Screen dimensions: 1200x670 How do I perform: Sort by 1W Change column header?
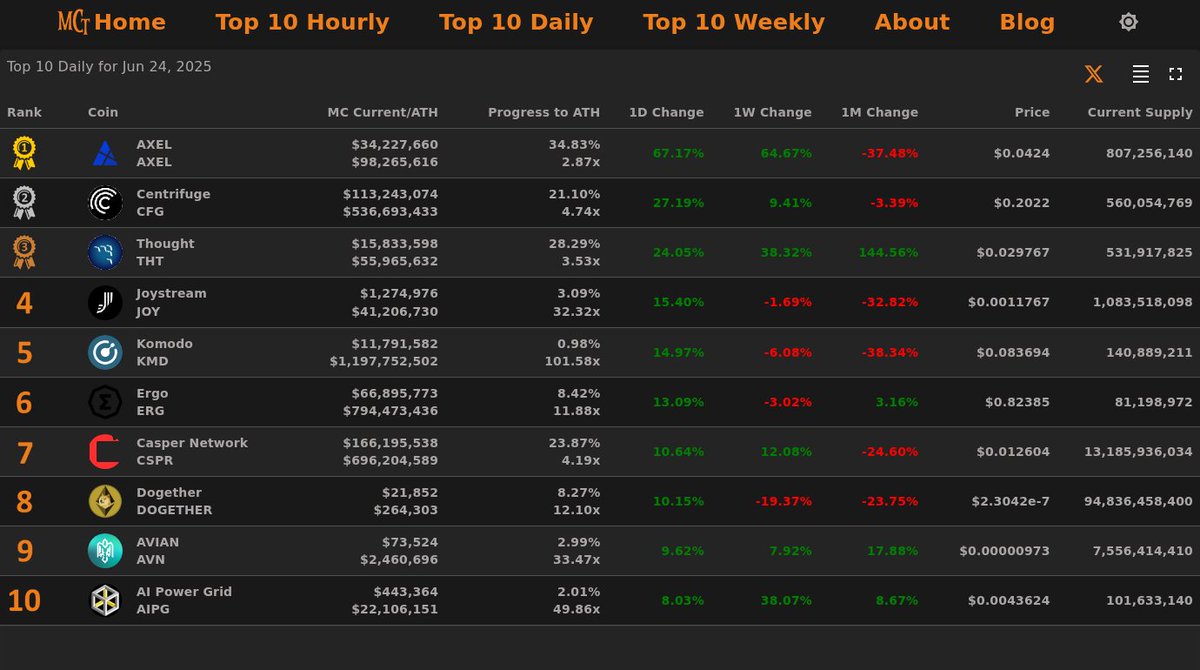click(772, 113)
